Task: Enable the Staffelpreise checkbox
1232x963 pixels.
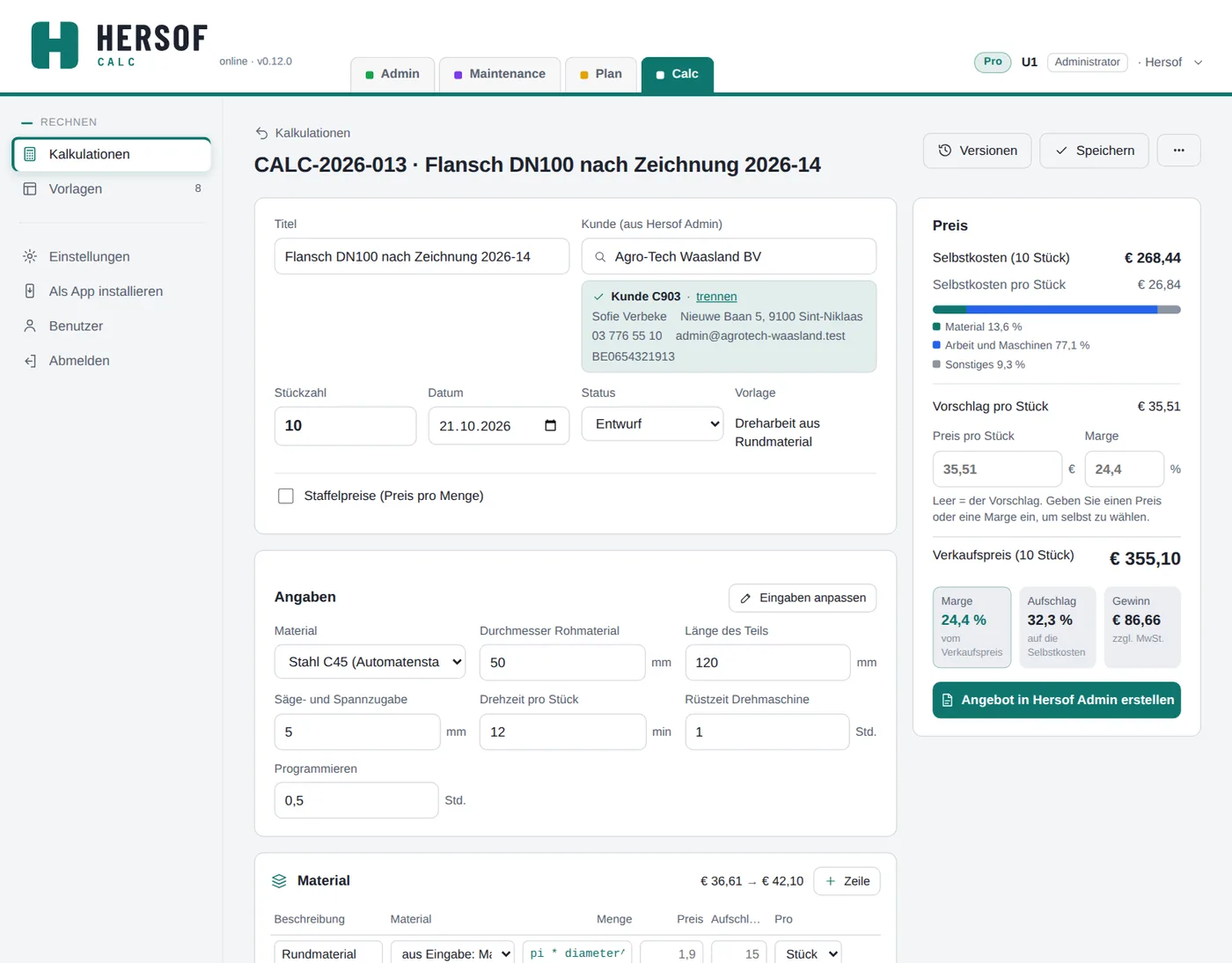Action: tap(286, 496)
